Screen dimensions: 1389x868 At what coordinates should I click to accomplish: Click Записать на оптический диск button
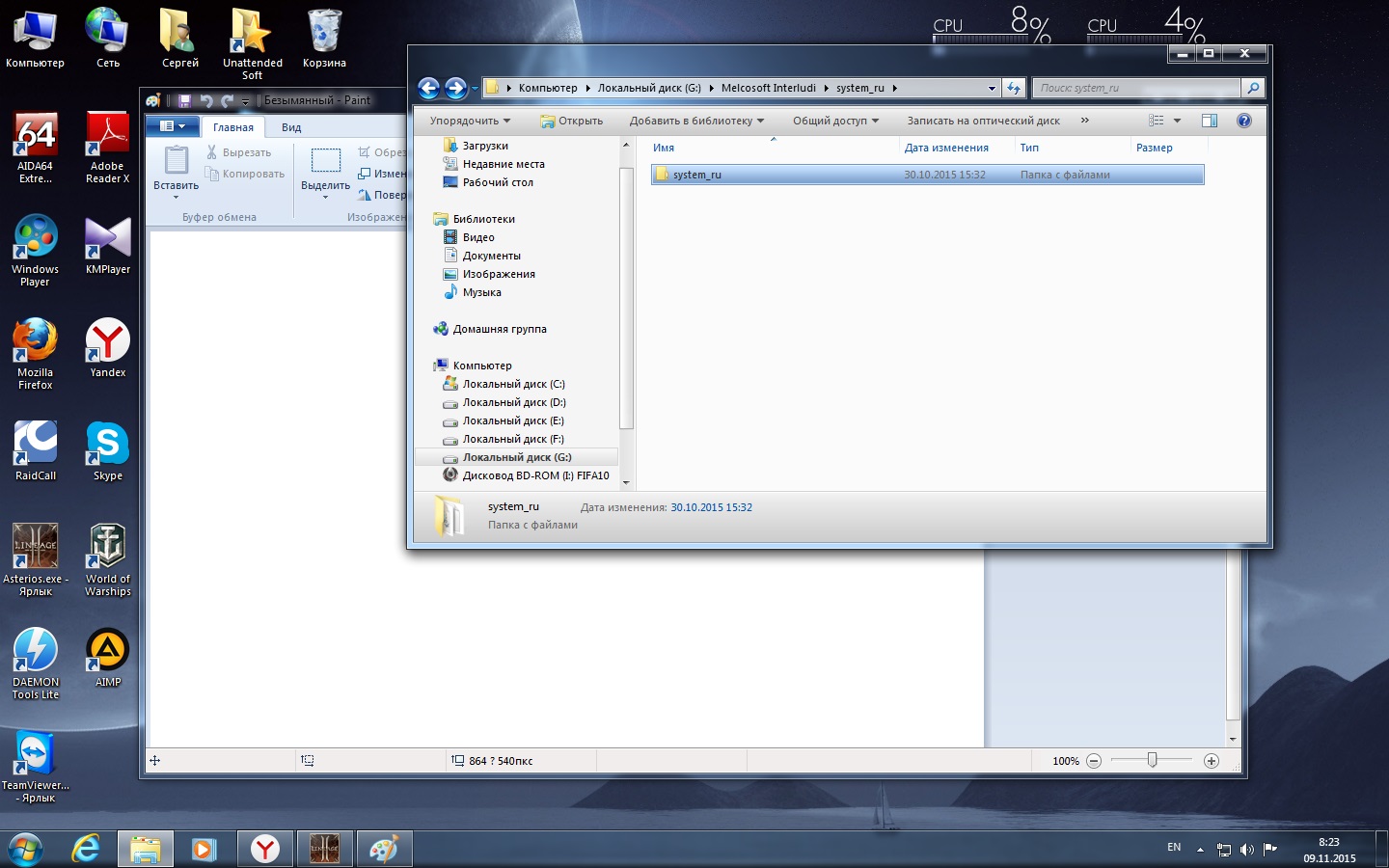(983, 121)
